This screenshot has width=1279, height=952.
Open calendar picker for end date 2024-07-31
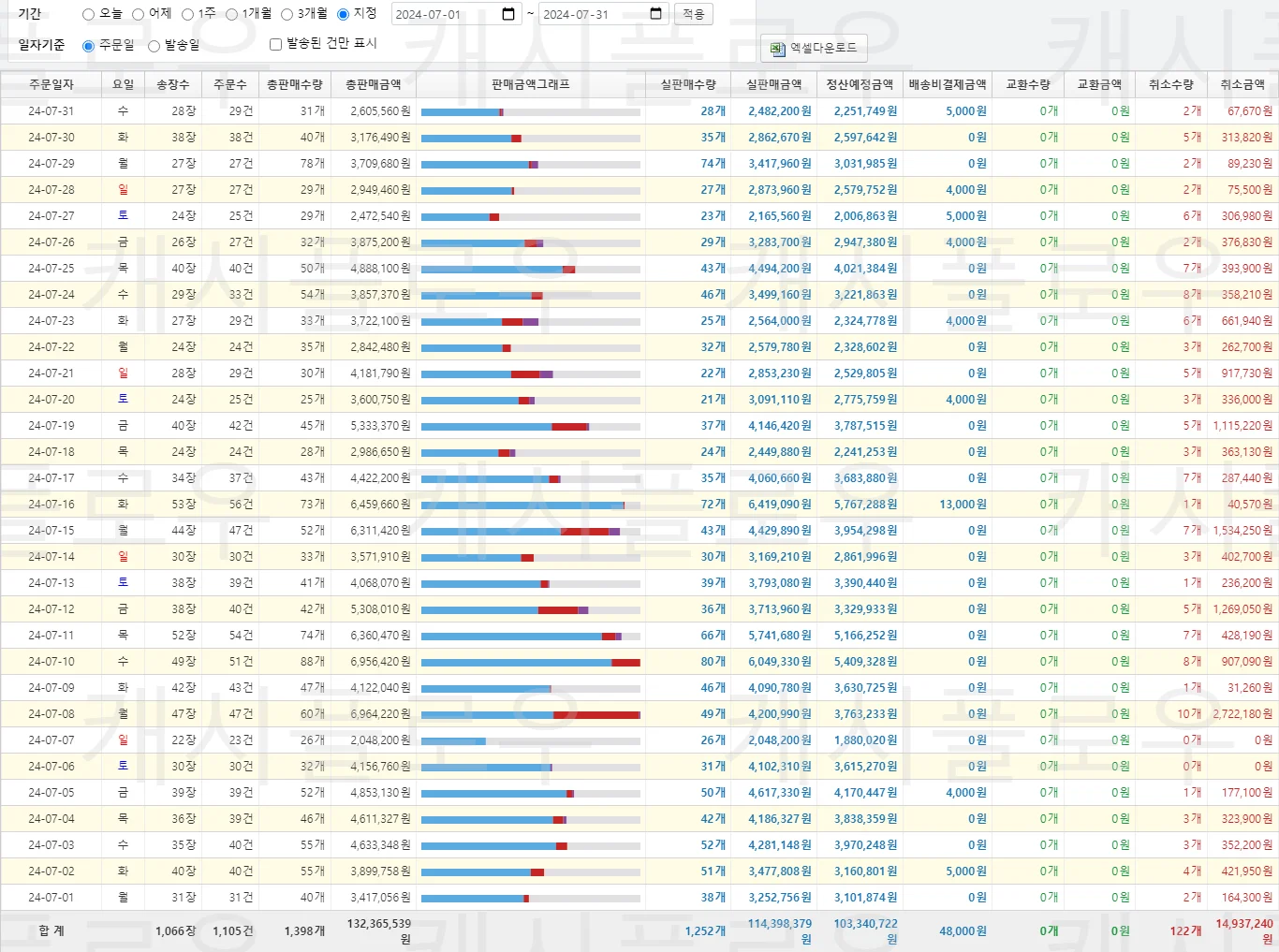click(x=655, y=14)
